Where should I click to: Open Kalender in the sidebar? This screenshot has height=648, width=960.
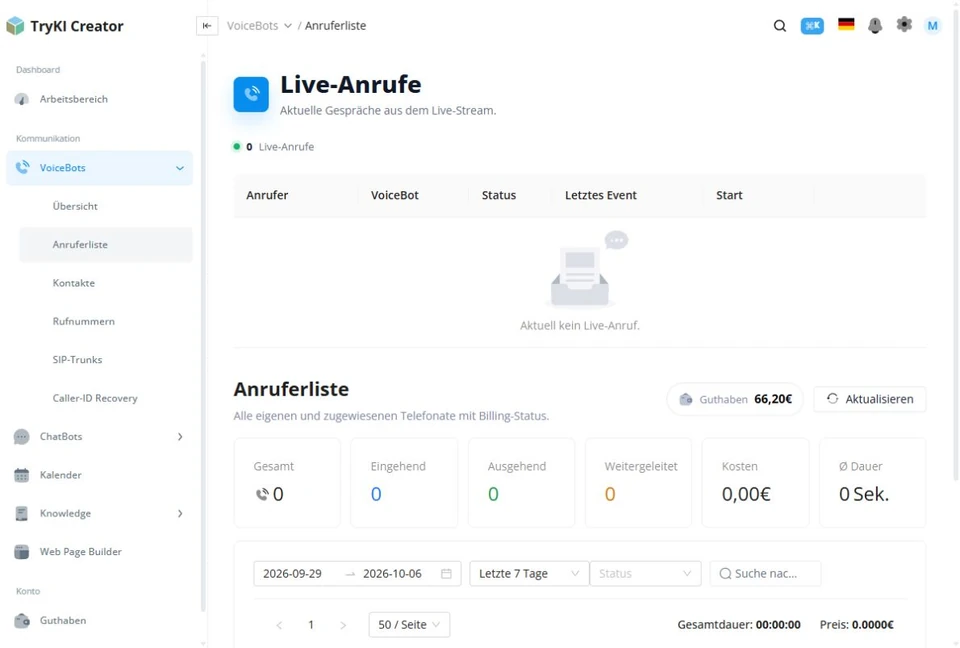(x=99, y=475)
